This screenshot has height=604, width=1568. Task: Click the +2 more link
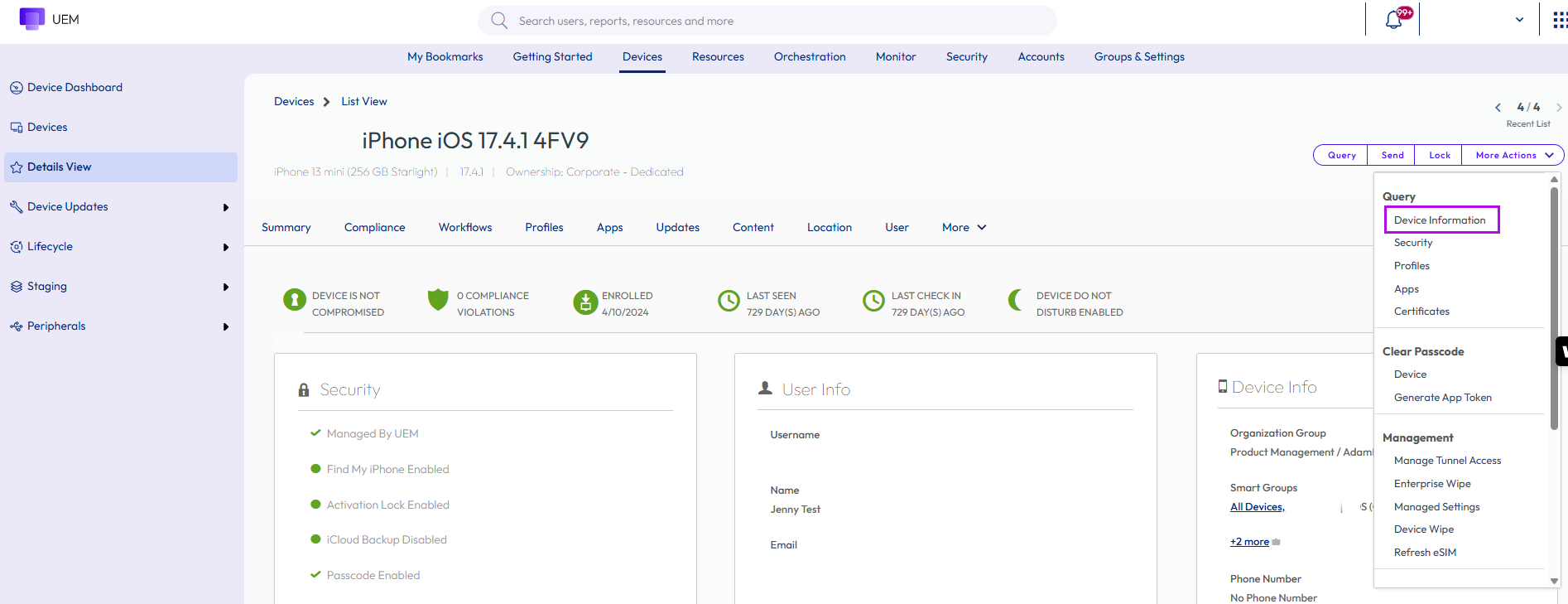[x=1249, y=542]
